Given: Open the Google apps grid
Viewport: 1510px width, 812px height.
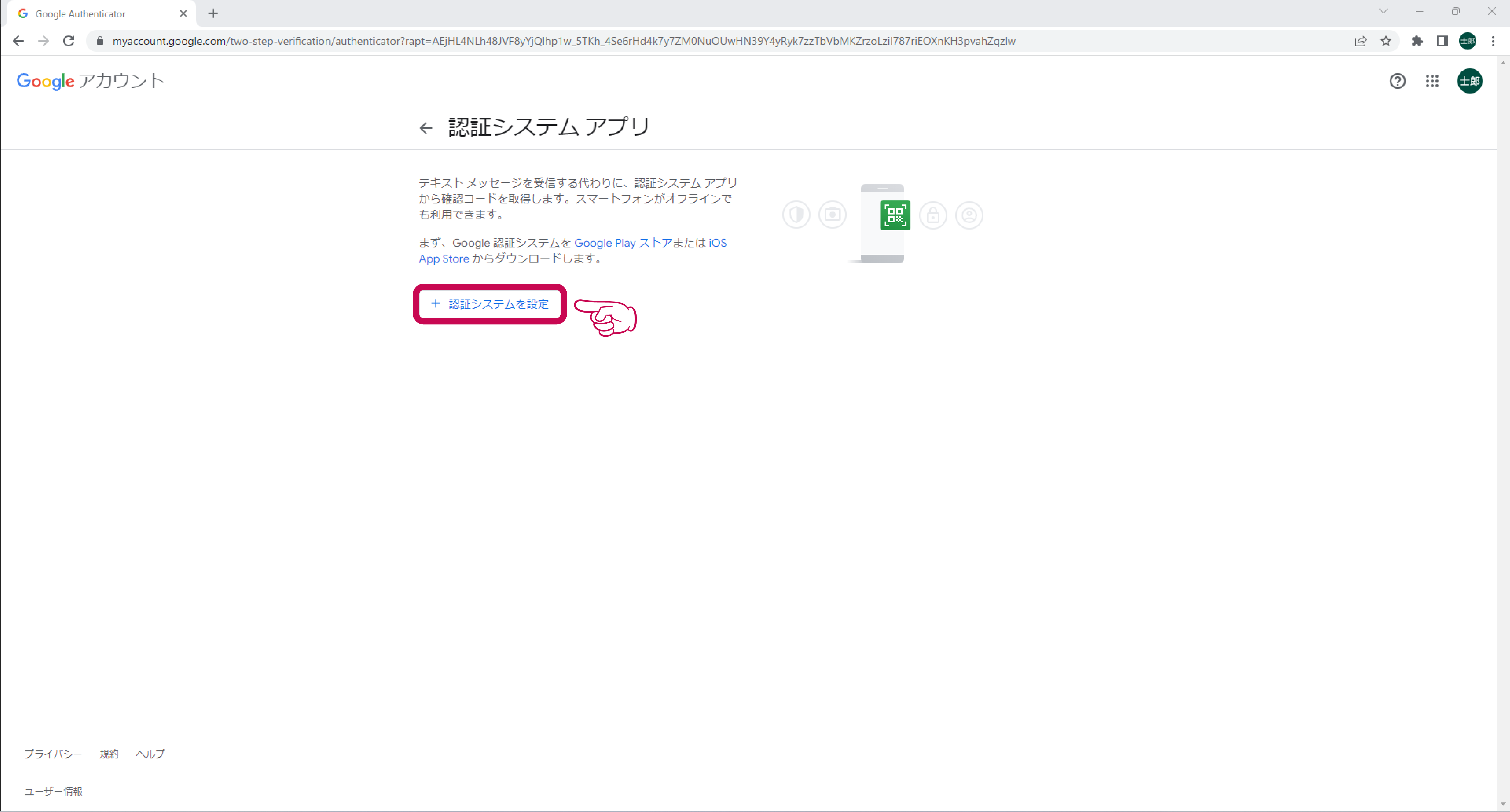Looking at the screenshot, I should 1432,81.
